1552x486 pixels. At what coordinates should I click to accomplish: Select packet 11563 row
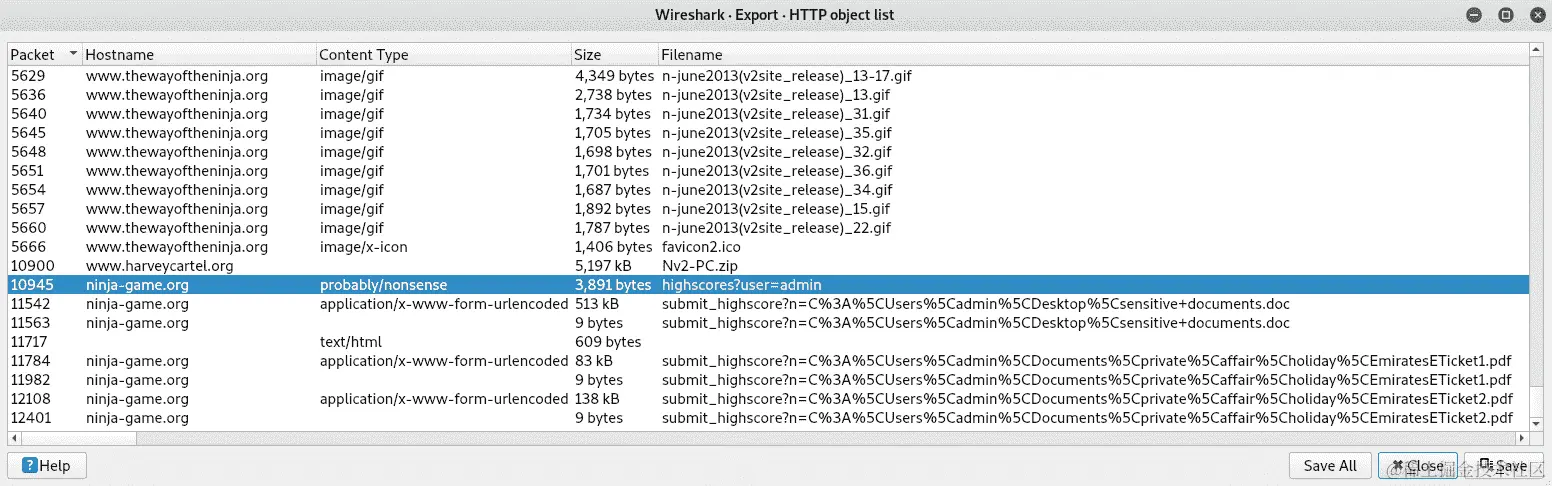[x=769, y=323]
